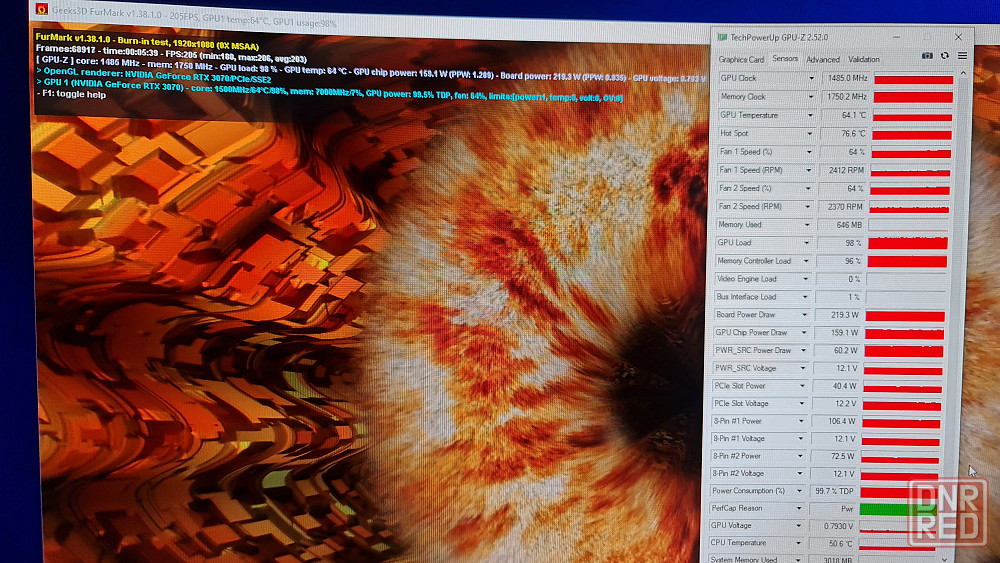Open the Fan 1 Speed (%) dropdown
Screen dimensions: 1000x563
click(809, 152)
